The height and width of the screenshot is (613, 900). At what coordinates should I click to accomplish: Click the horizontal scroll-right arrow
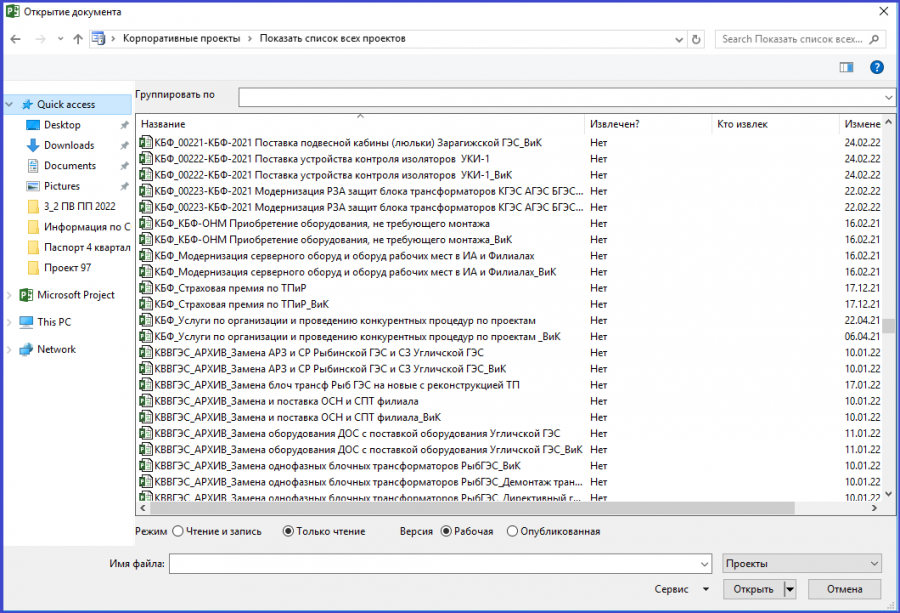pos(875,508)
